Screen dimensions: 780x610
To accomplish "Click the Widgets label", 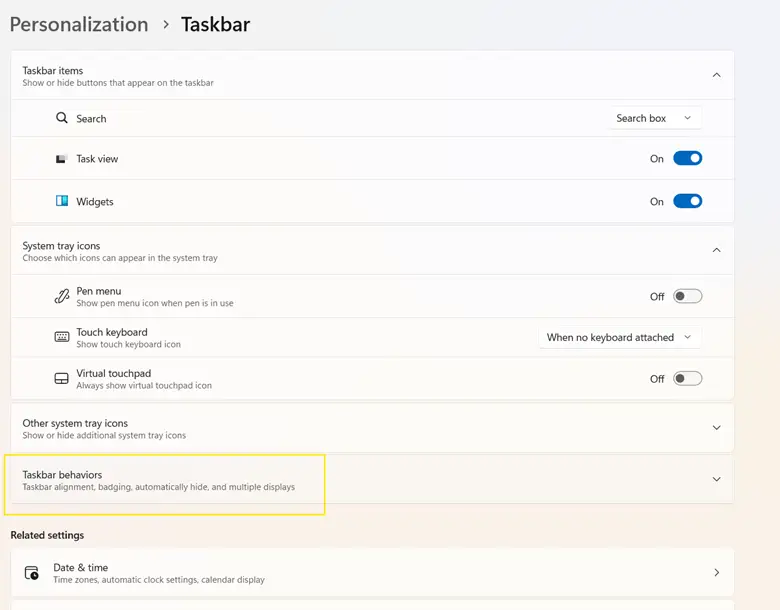I will (x=95, y=202).
